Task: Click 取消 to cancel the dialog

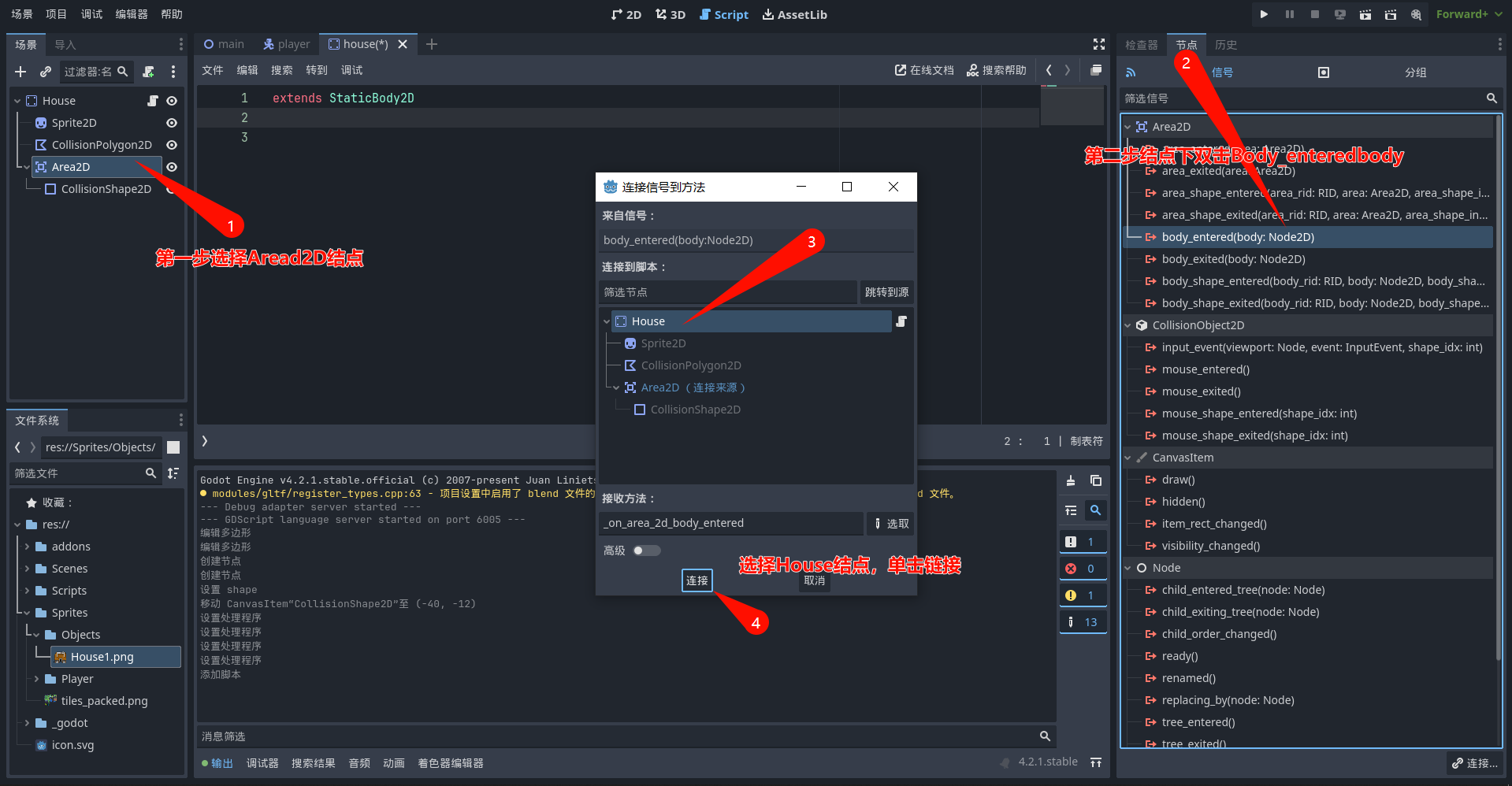Action: tap(815, 580)
